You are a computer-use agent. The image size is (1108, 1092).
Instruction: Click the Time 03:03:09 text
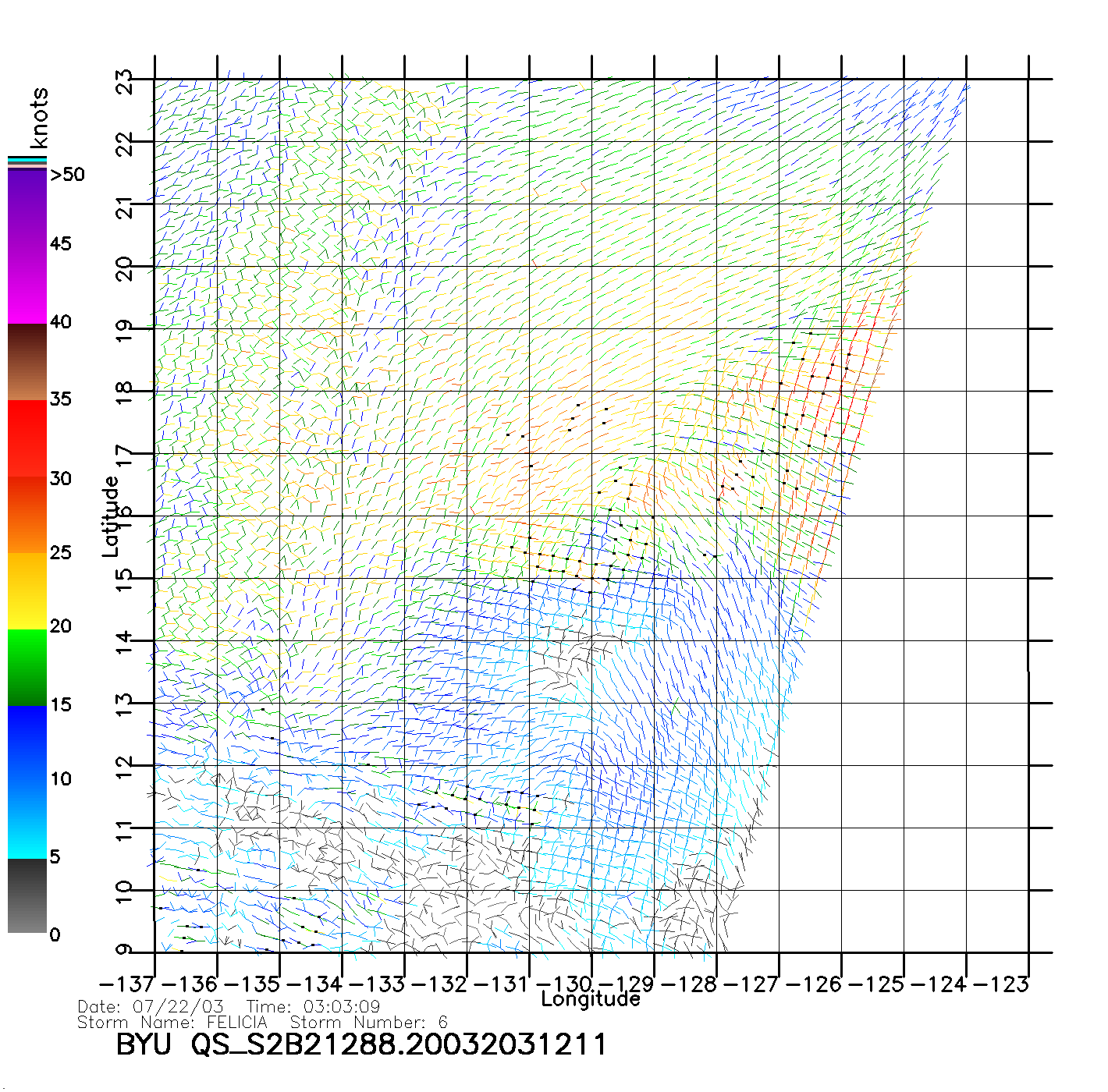[x=313, y=1007]
